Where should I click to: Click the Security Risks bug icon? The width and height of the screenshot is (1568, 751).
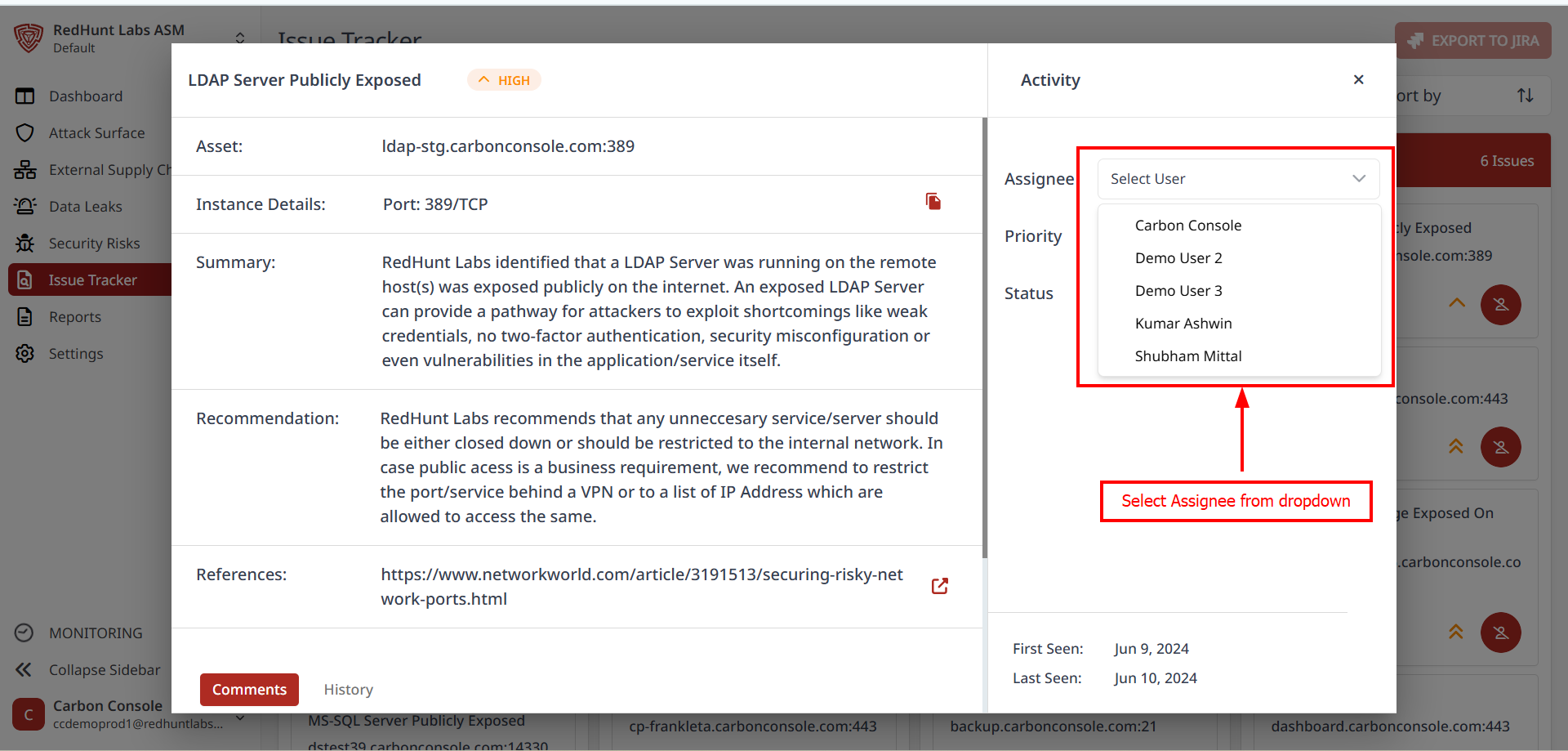(x=25, y=244)
